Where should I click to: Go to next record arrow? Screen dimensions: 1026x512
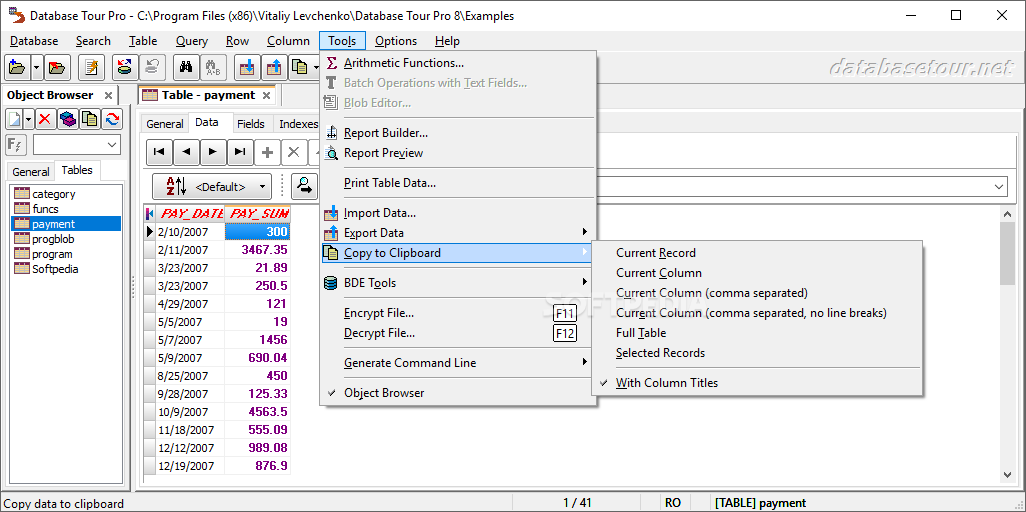click(213, 152)
